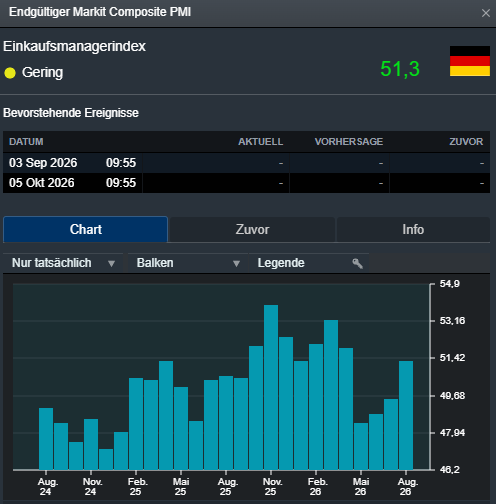Screen dimensions: 496x504
Task: Click the German flag icon
Action: [x=470, y=61]
